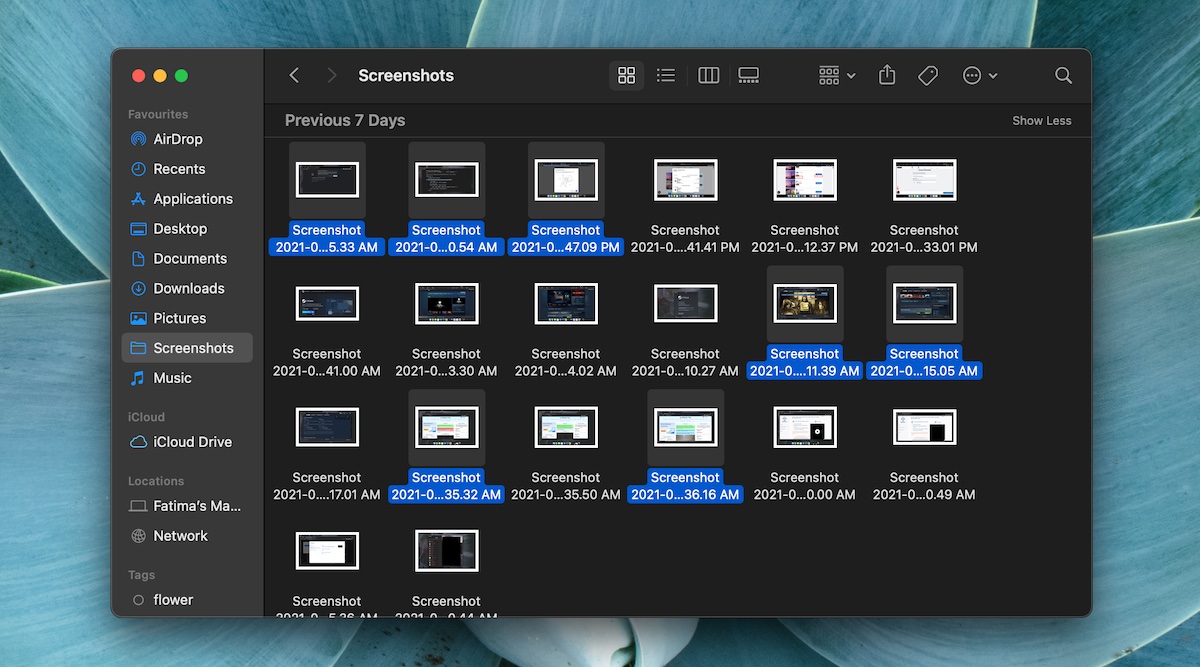This screenshot has width=1200, height=667.
Task: Open search with the magnifying glass
Action: tap(1063, 75)
